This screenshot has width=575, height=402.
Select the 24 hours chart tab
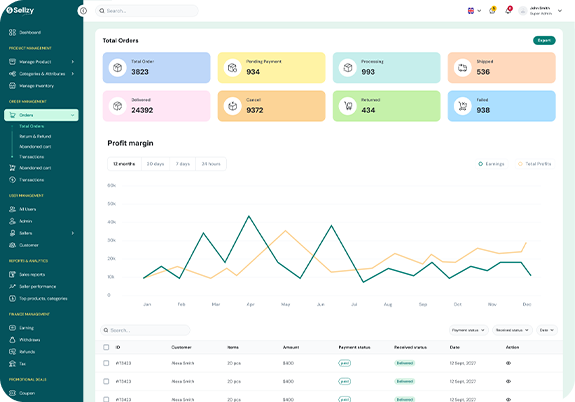(211, 164)
